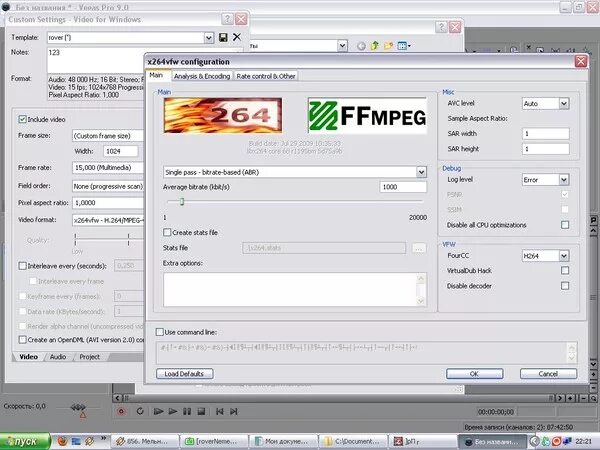Switch to C:\Document taskbar window

(x=353, y=441)
